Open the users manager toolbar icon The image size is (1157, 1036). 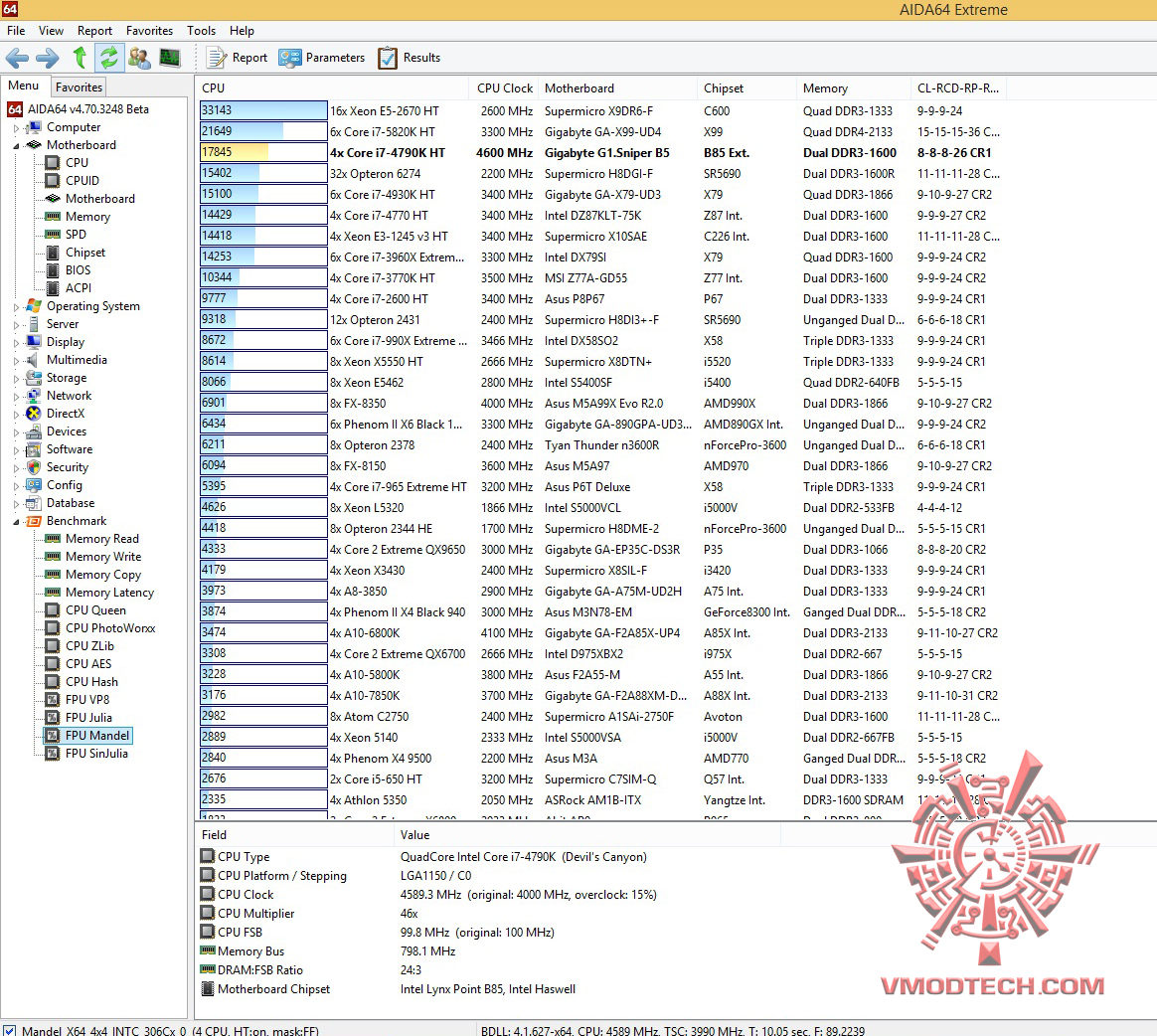coord(139,58)
